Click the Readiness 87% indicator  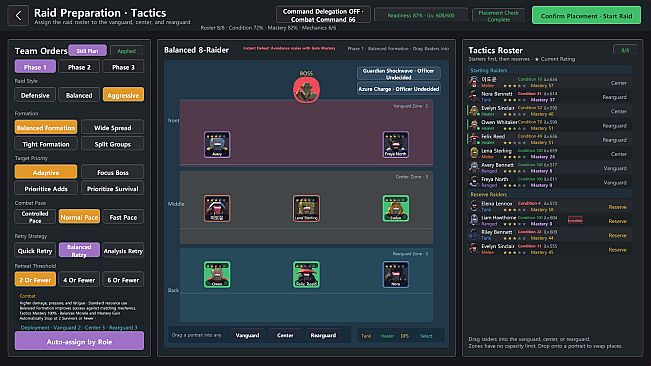(421, 15)
